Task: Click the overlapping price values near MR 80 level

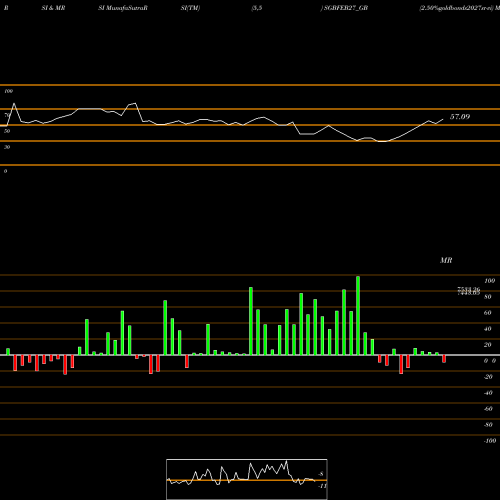Action: (469, 291)
